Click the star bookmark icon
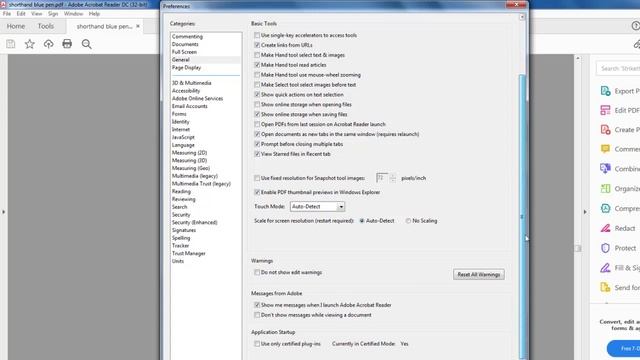 click(x=29, y=44)
